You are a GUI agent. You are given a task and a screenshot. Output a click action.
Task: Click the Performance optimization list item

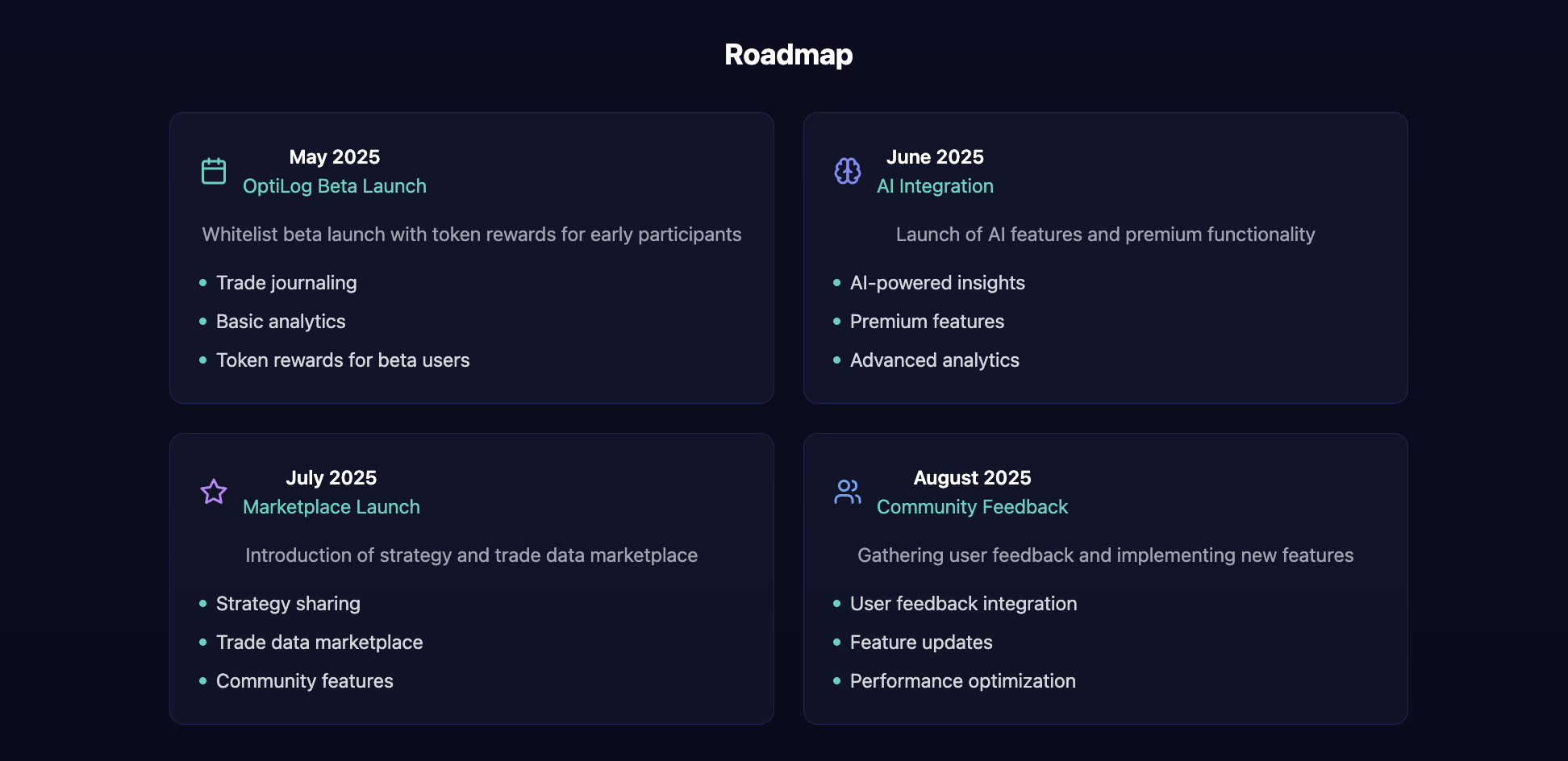click(x=962, y=681)
